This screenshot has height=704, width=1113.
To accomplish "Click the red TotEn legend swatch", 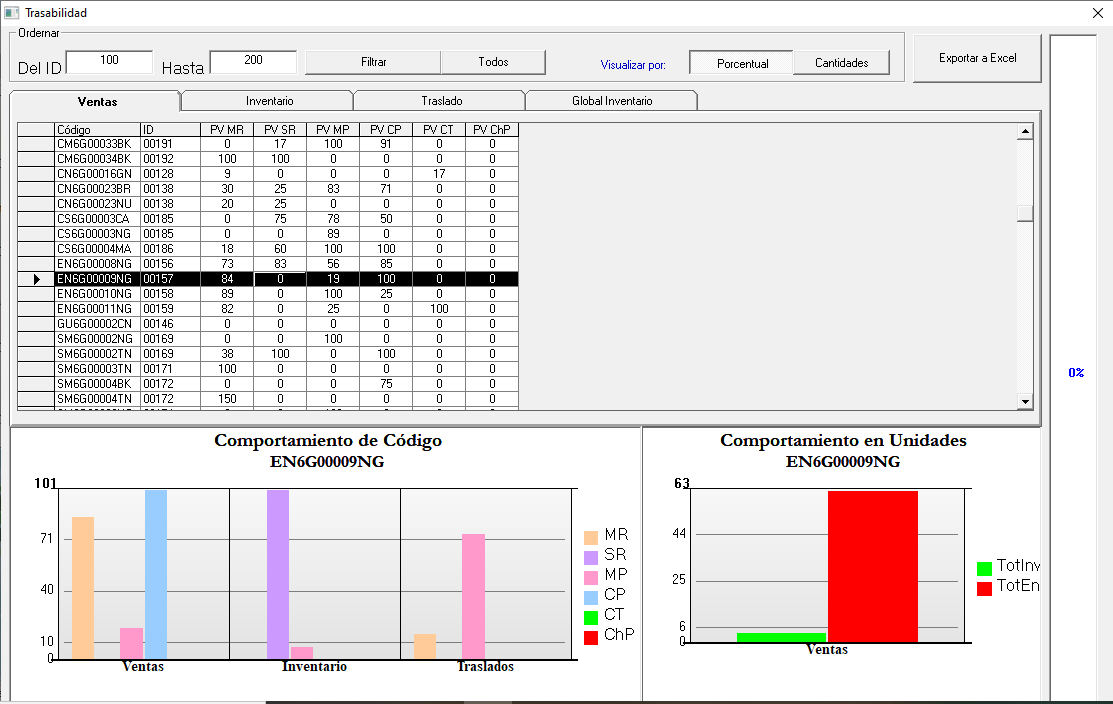I will tap(984, 588).
